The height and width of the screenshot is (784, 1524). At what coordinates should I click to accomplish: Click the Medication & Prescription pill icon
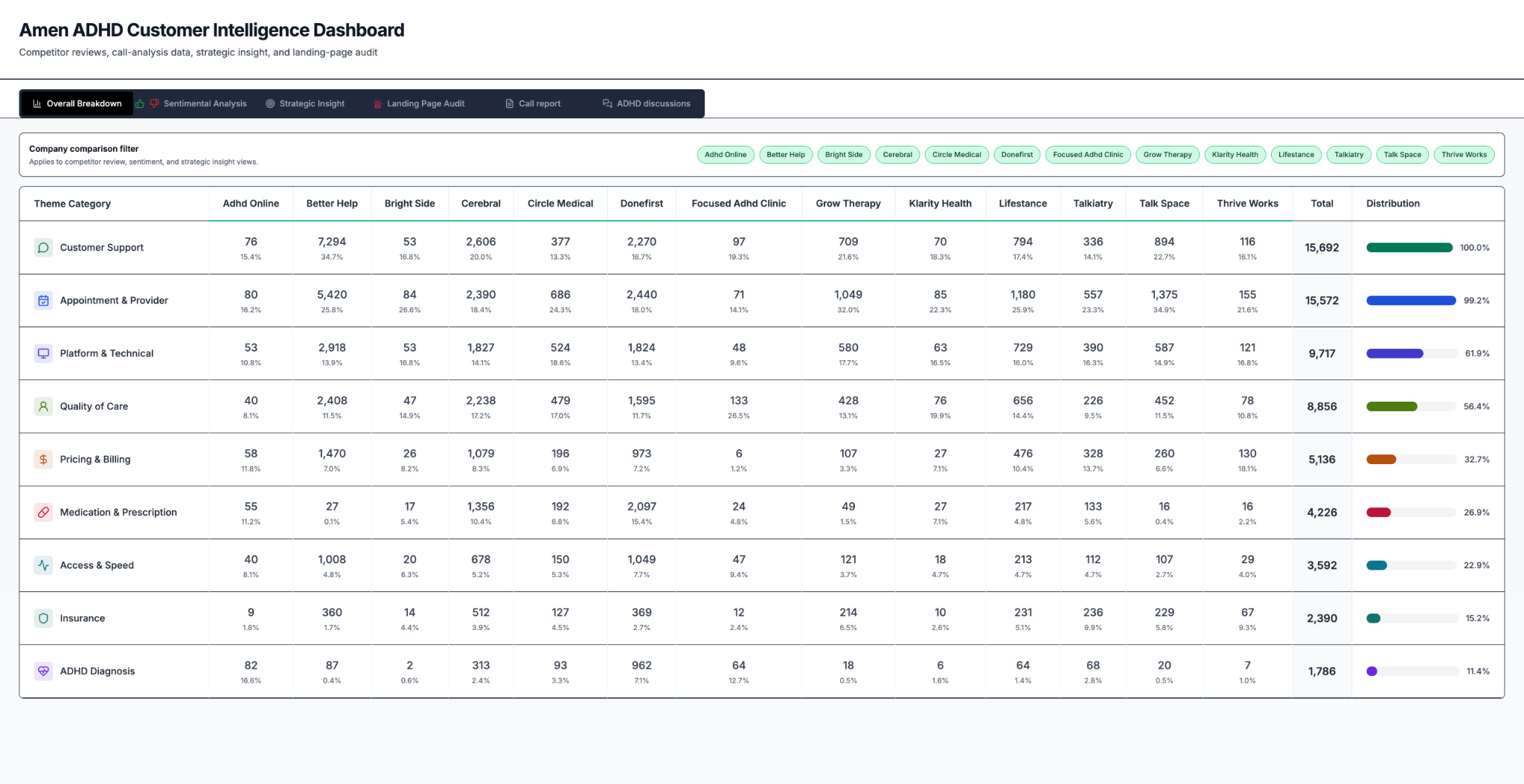point(43,513)
